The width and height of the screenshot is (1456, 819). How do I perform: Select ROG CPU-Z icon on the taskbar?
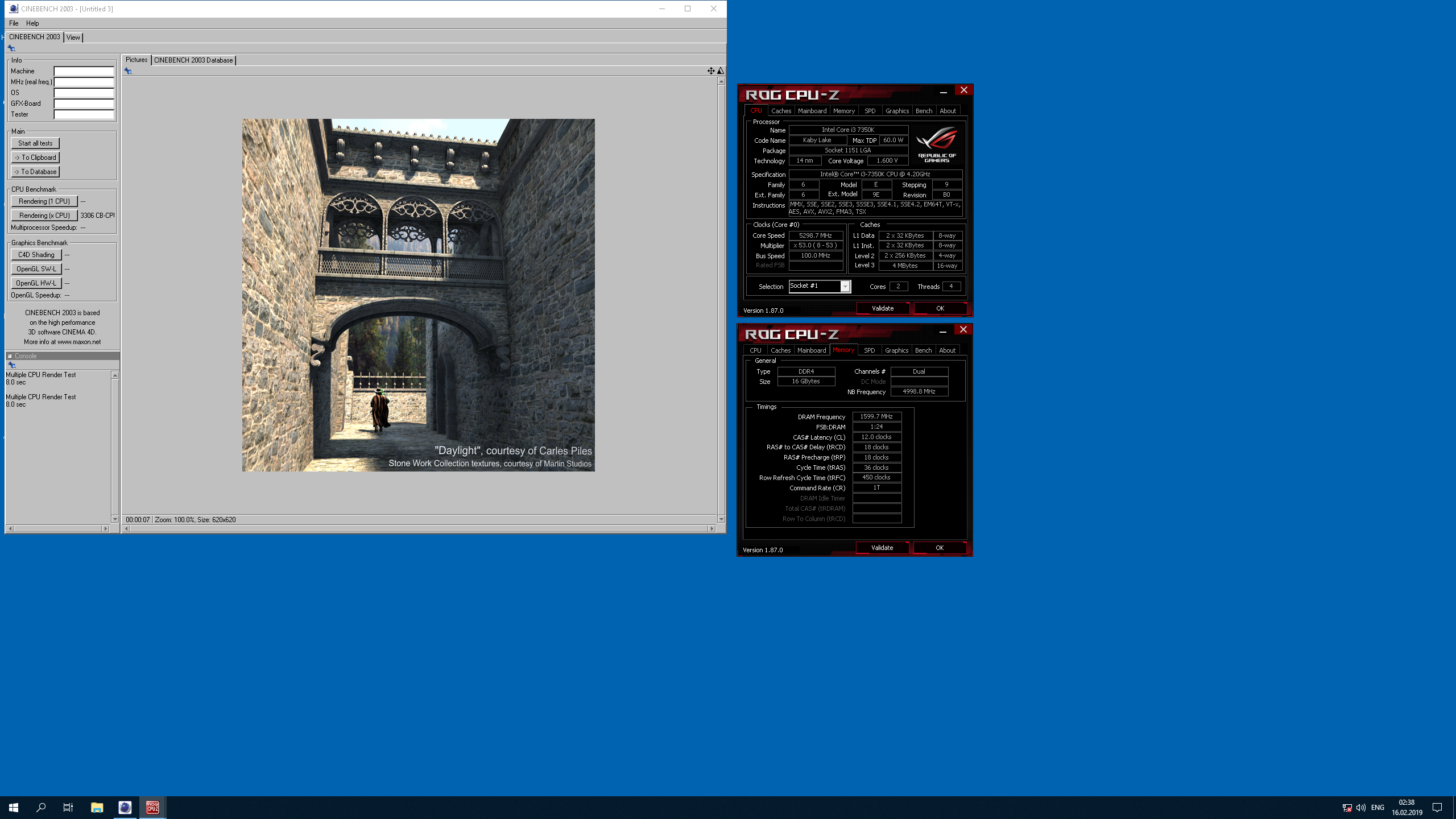tap(153, 808)
